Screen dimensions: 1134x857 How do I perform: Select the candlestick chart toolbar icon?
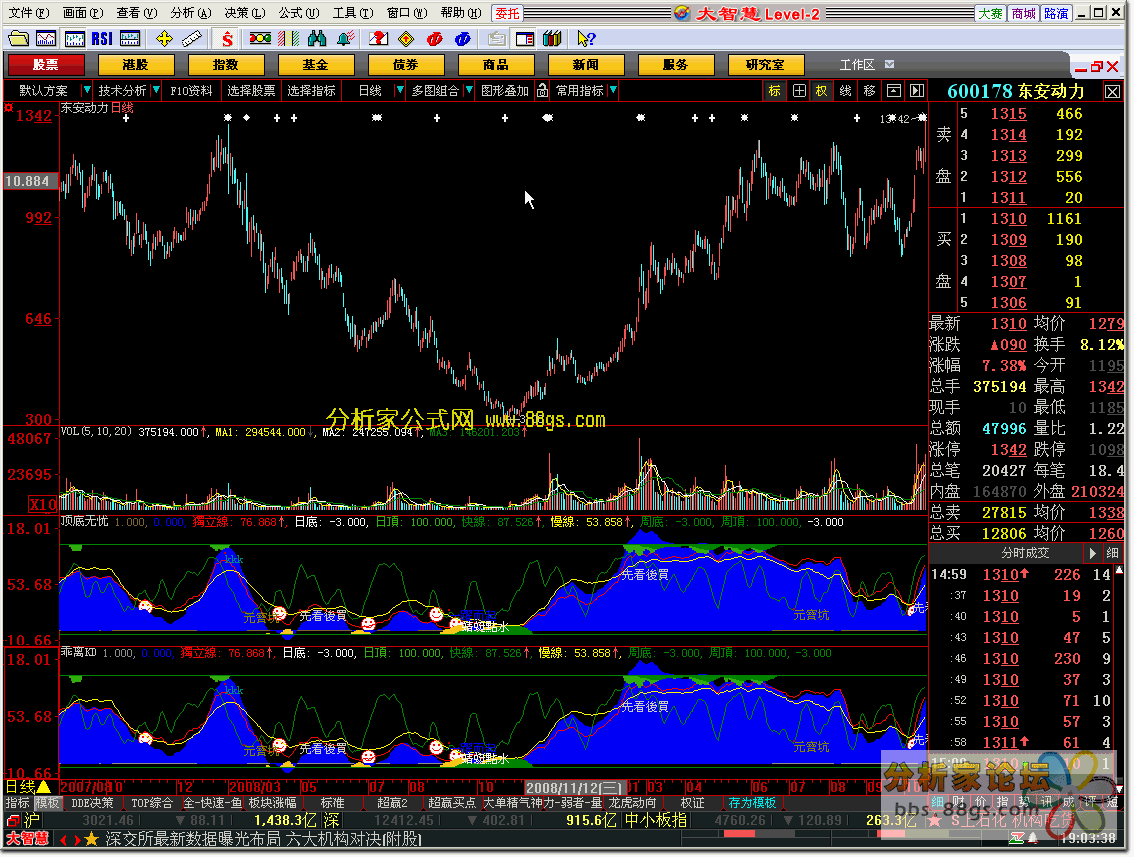[74, 38]
